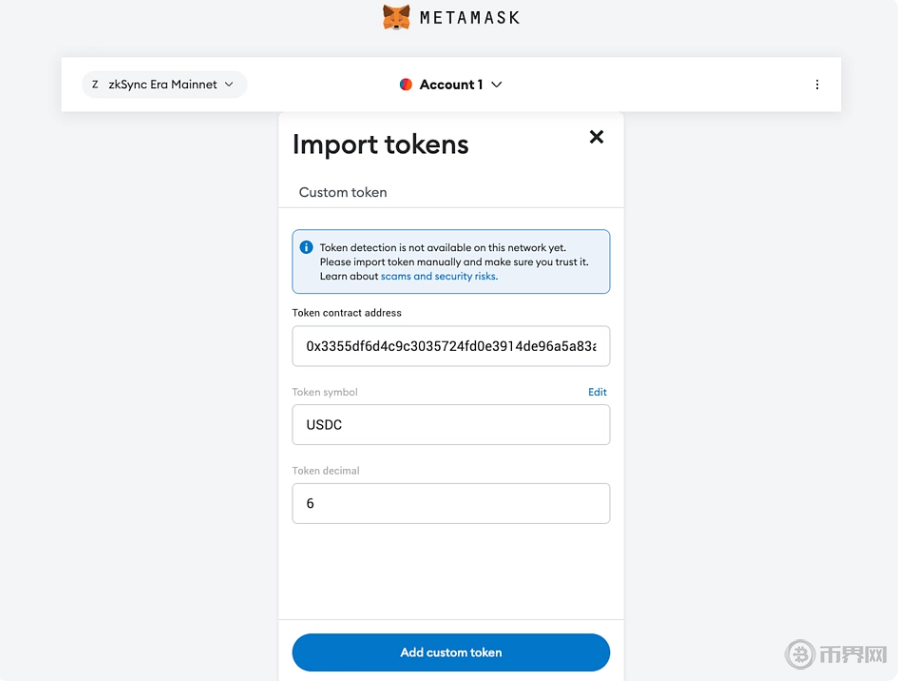The height and width of the screenshot is (682, 898).
Task: Click the zkSync network Z badge icon
Action: 95,85
